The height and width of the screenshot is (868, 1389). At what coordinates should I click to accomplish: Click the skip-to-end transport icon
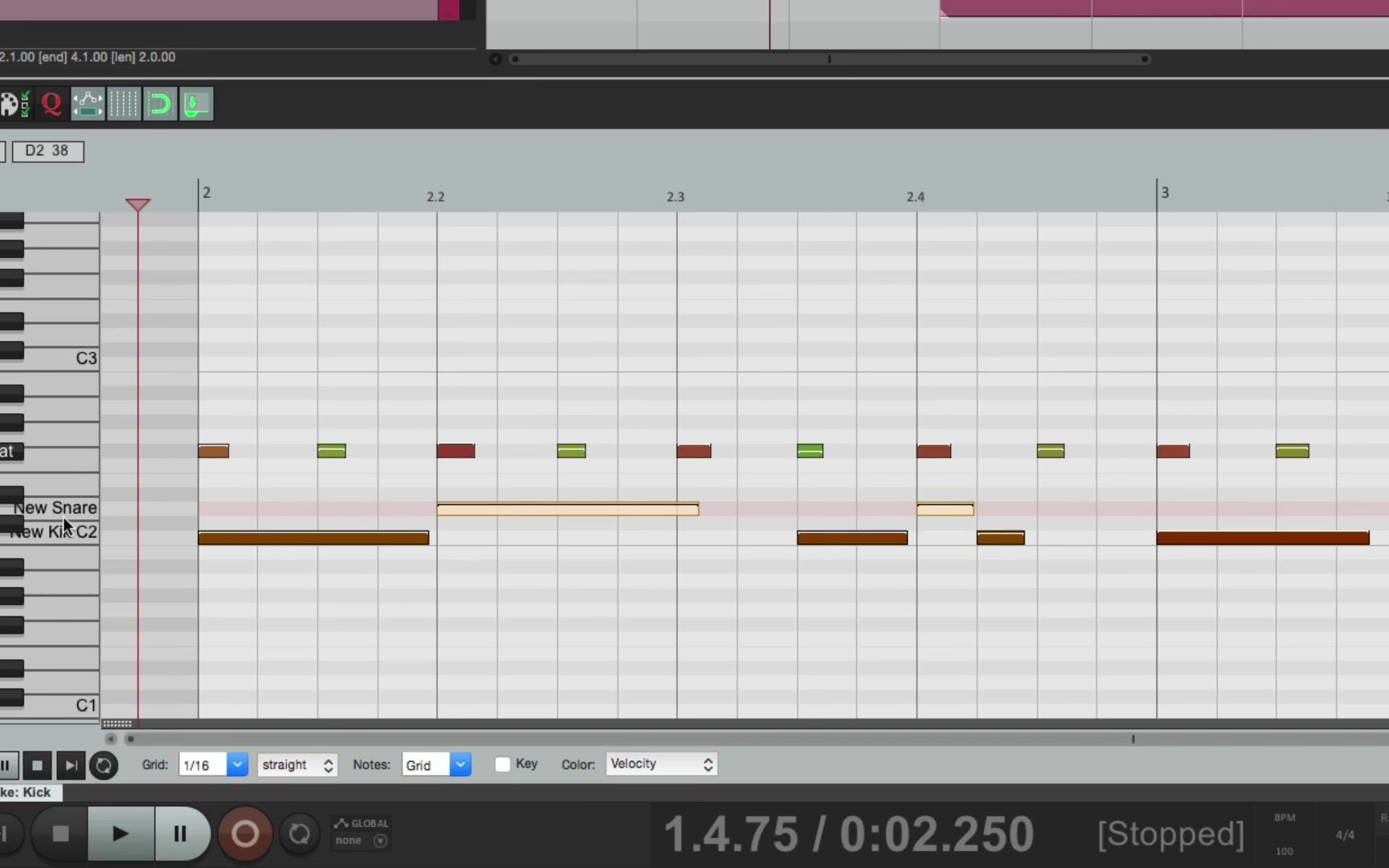71,764
